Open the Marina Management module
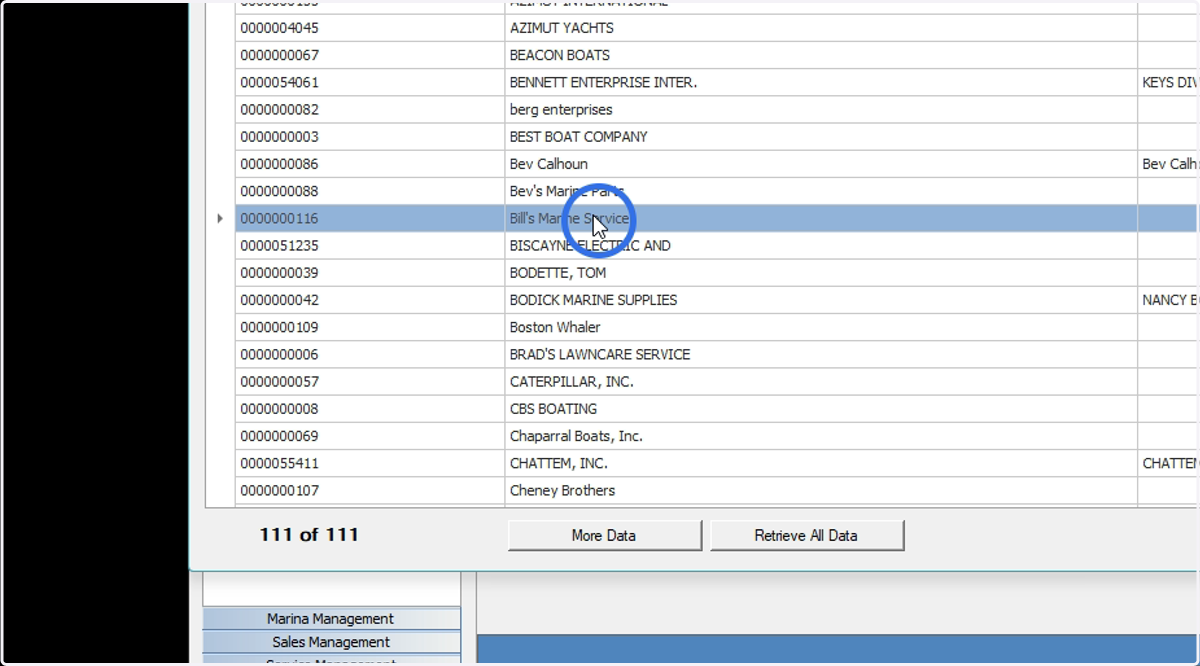The width and height of the screenshot is (1200, 666). click(x=331, y=619)
